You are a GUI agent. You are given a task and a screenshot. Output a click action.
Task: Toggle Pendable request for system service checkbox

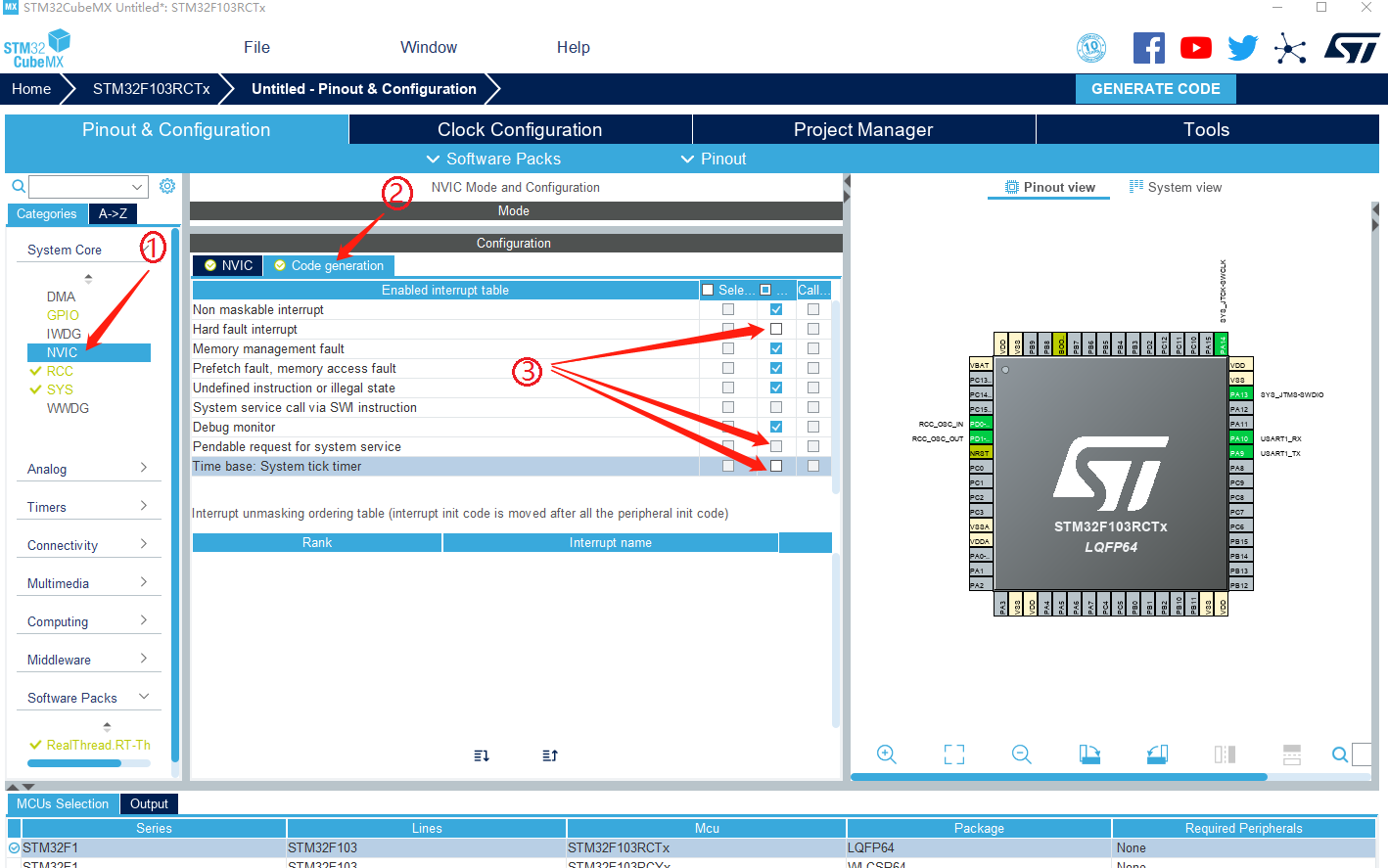point(776,446)
